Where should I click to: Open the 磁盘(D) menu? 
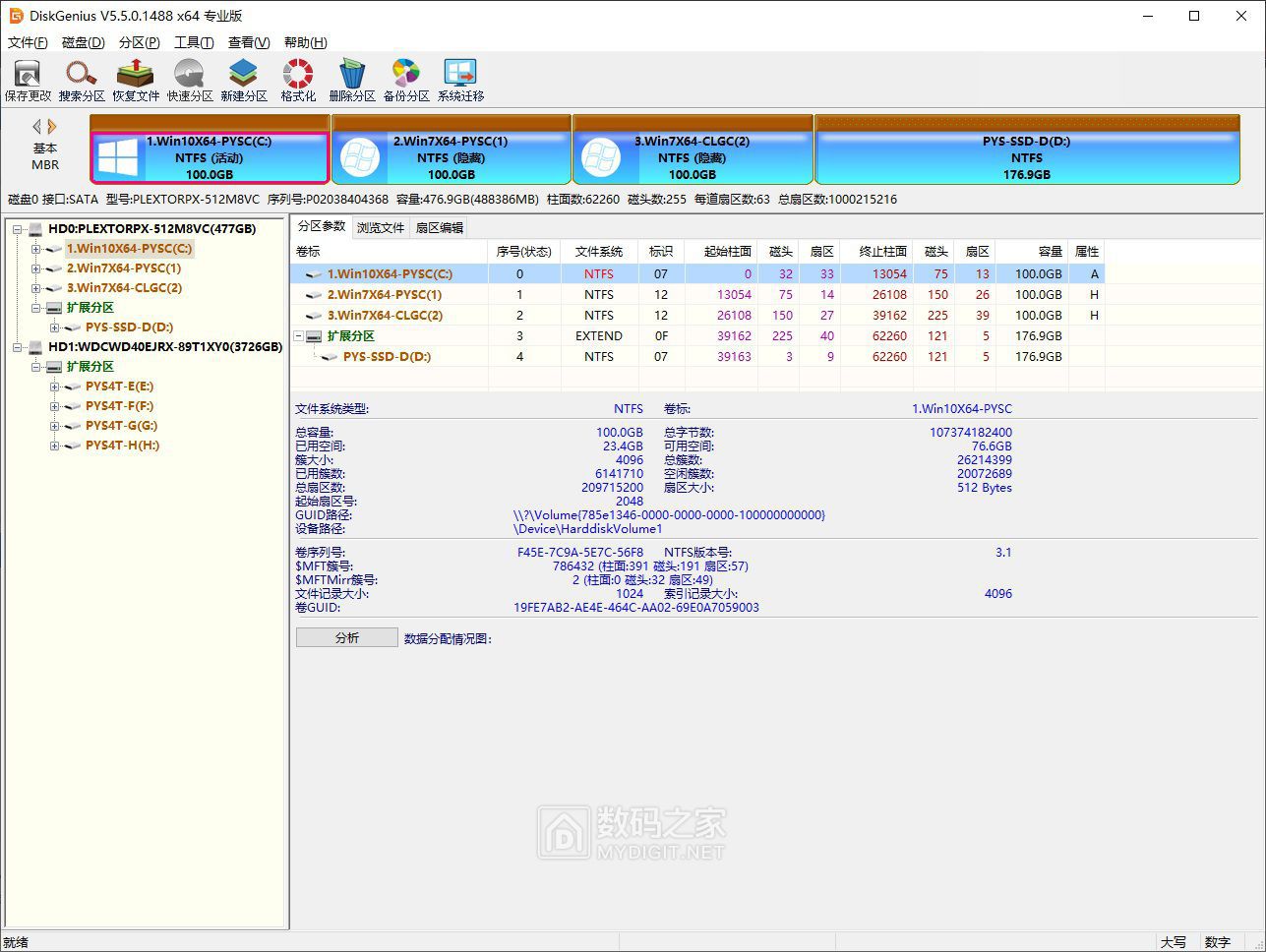(84, 42)
